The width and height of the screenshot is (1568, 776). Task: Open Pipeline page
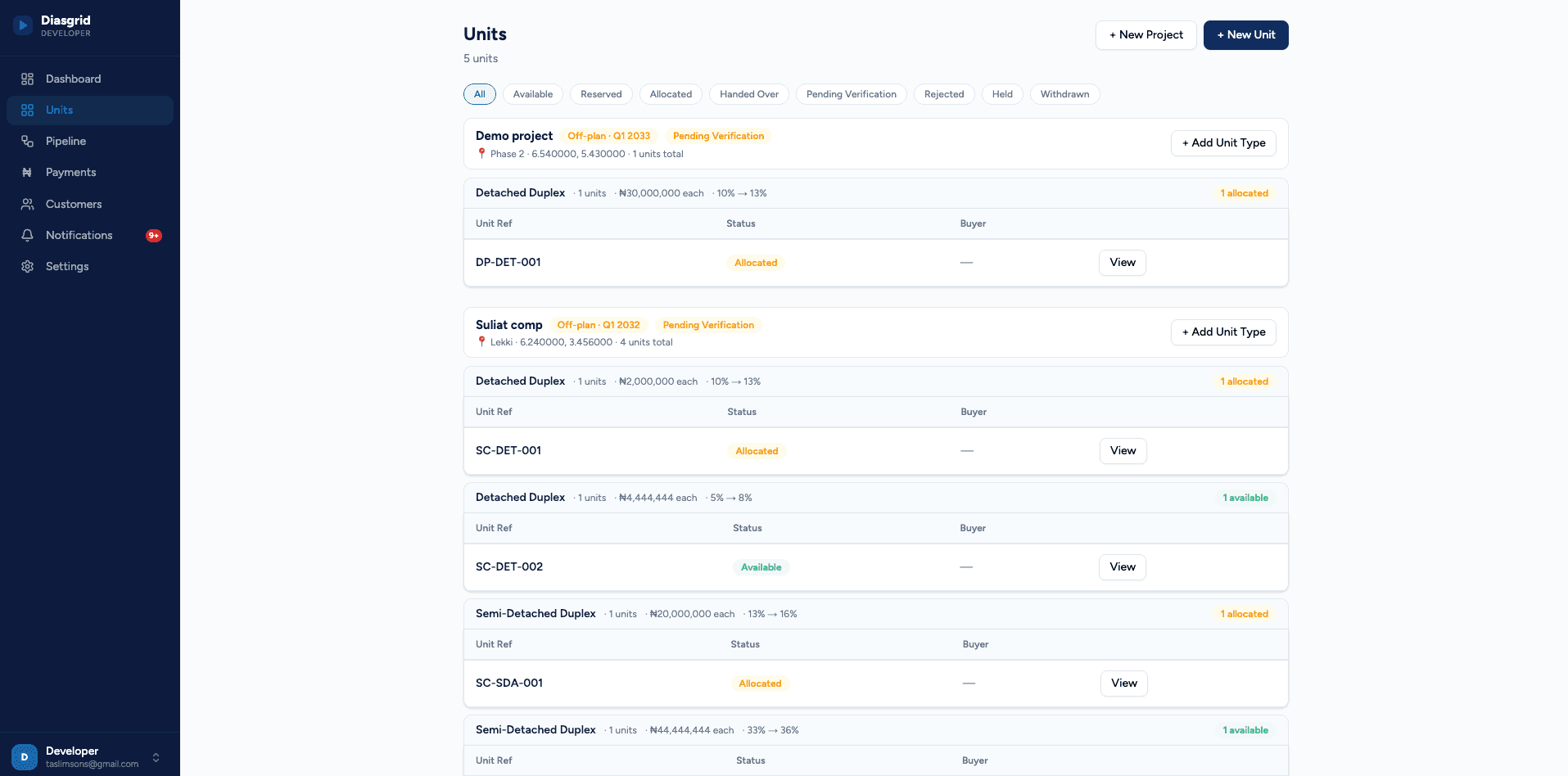(x=90, y=142)
